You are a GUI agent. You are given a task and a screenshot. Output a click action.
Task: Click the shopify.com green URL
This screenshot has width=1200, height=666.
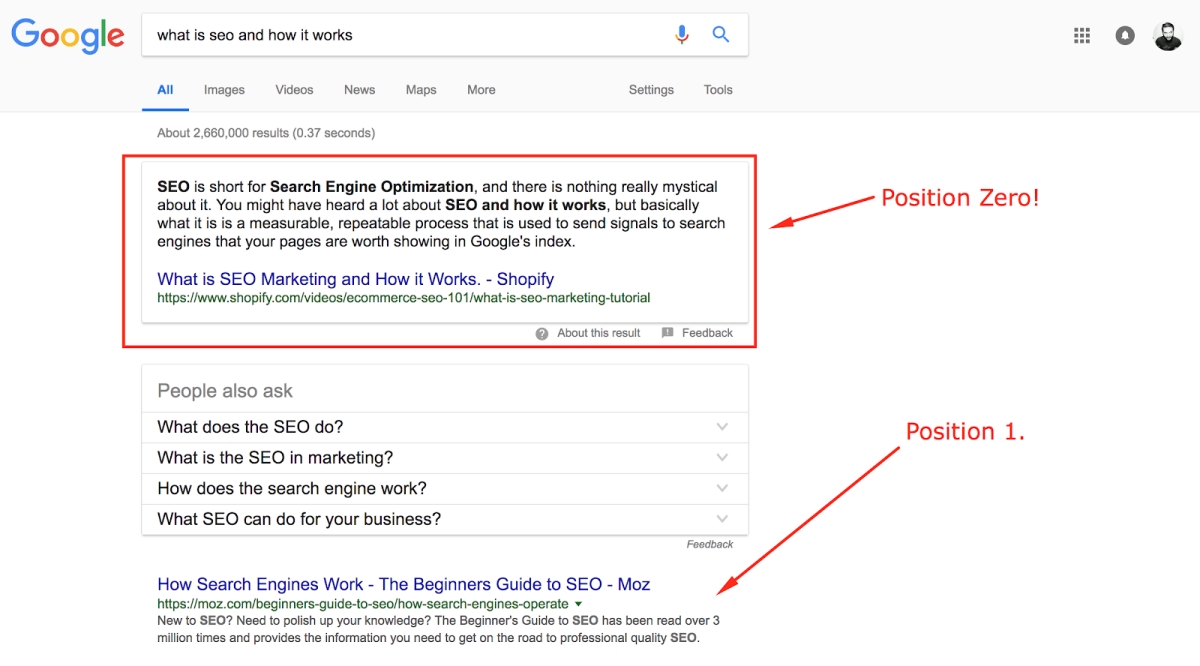tap(404, 298)
